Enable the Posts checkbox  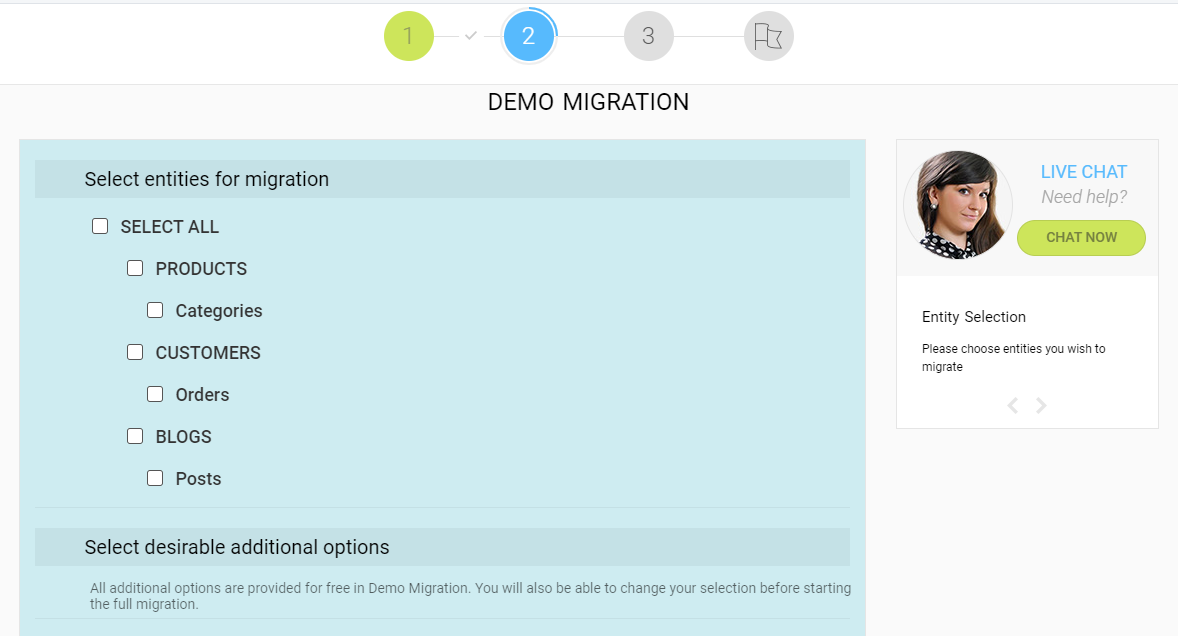point(155,478)
